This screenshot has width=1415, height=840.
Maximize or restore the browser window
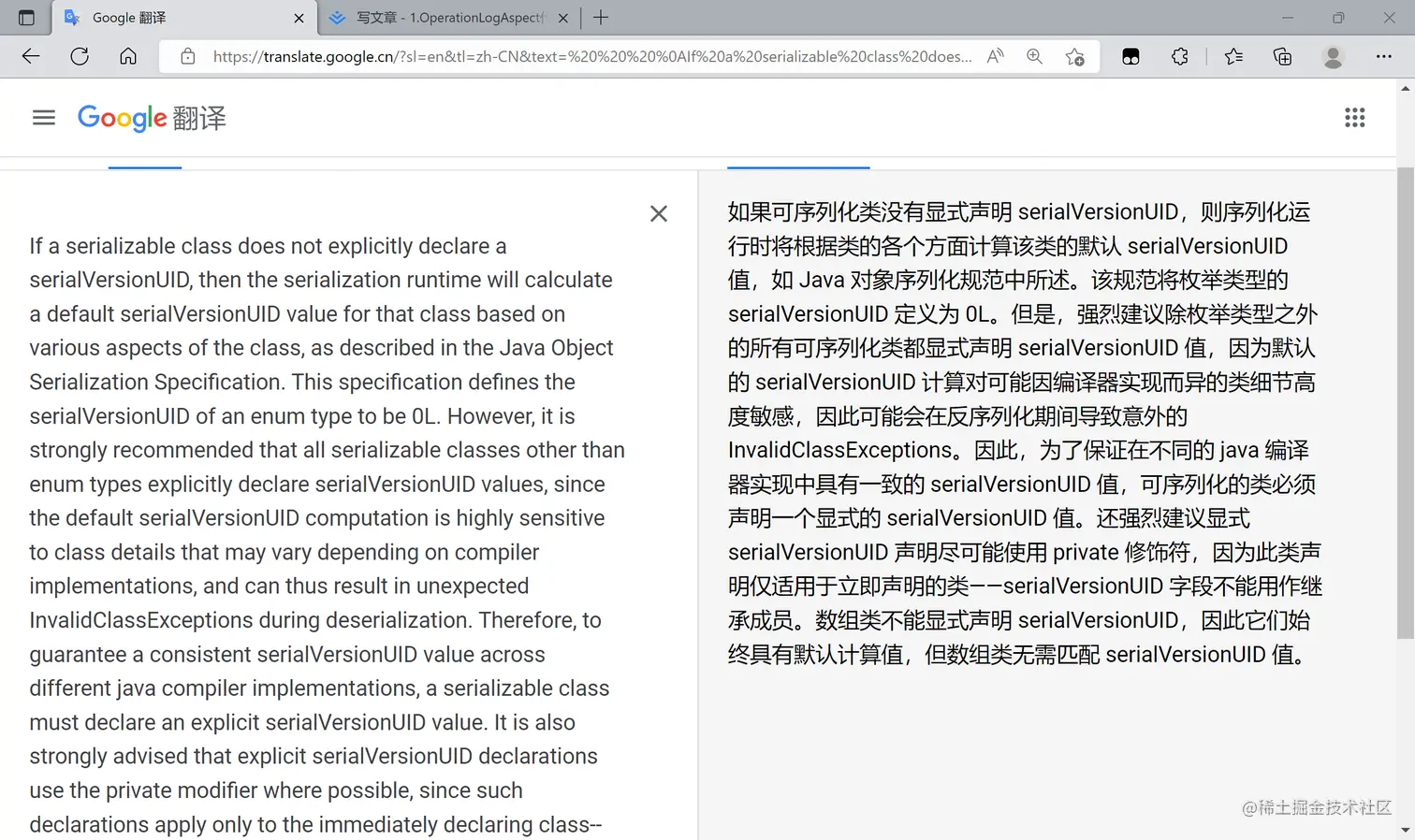[x=1338, y=18]
